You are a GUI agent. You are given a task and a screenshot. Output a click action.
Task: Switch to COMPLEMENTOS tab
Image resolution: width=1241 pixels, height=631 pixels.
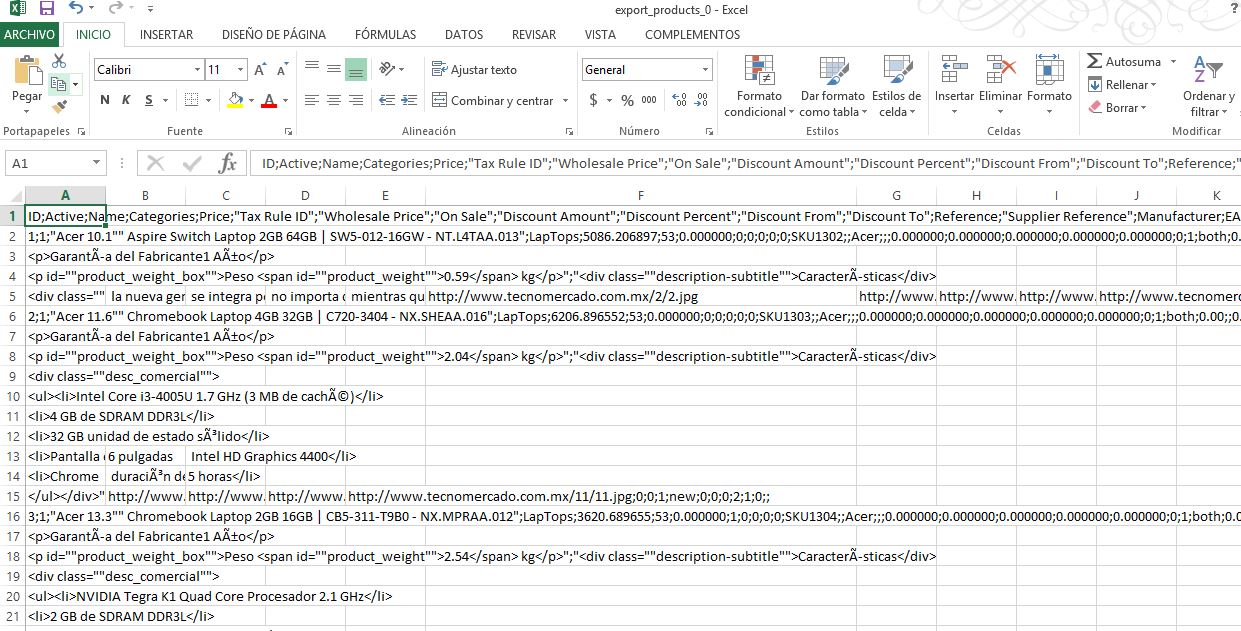click(x=693, y=34)
